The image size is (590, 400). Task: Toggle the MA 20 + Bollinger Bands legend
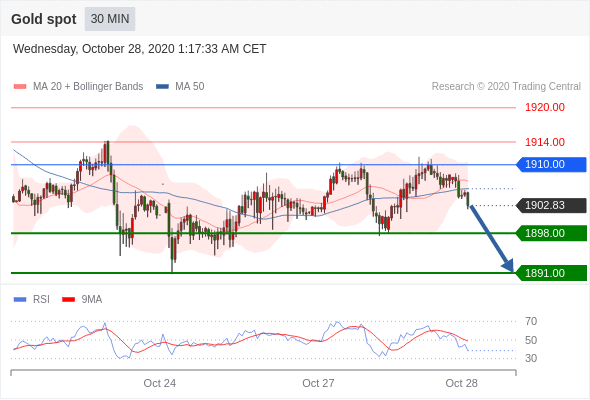(x=88, y=87)
